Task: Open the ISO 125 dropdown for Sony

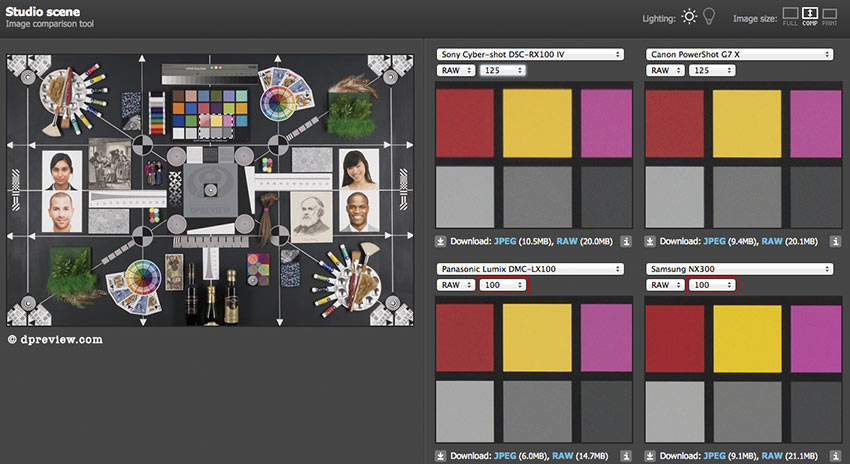Action: 503,70
